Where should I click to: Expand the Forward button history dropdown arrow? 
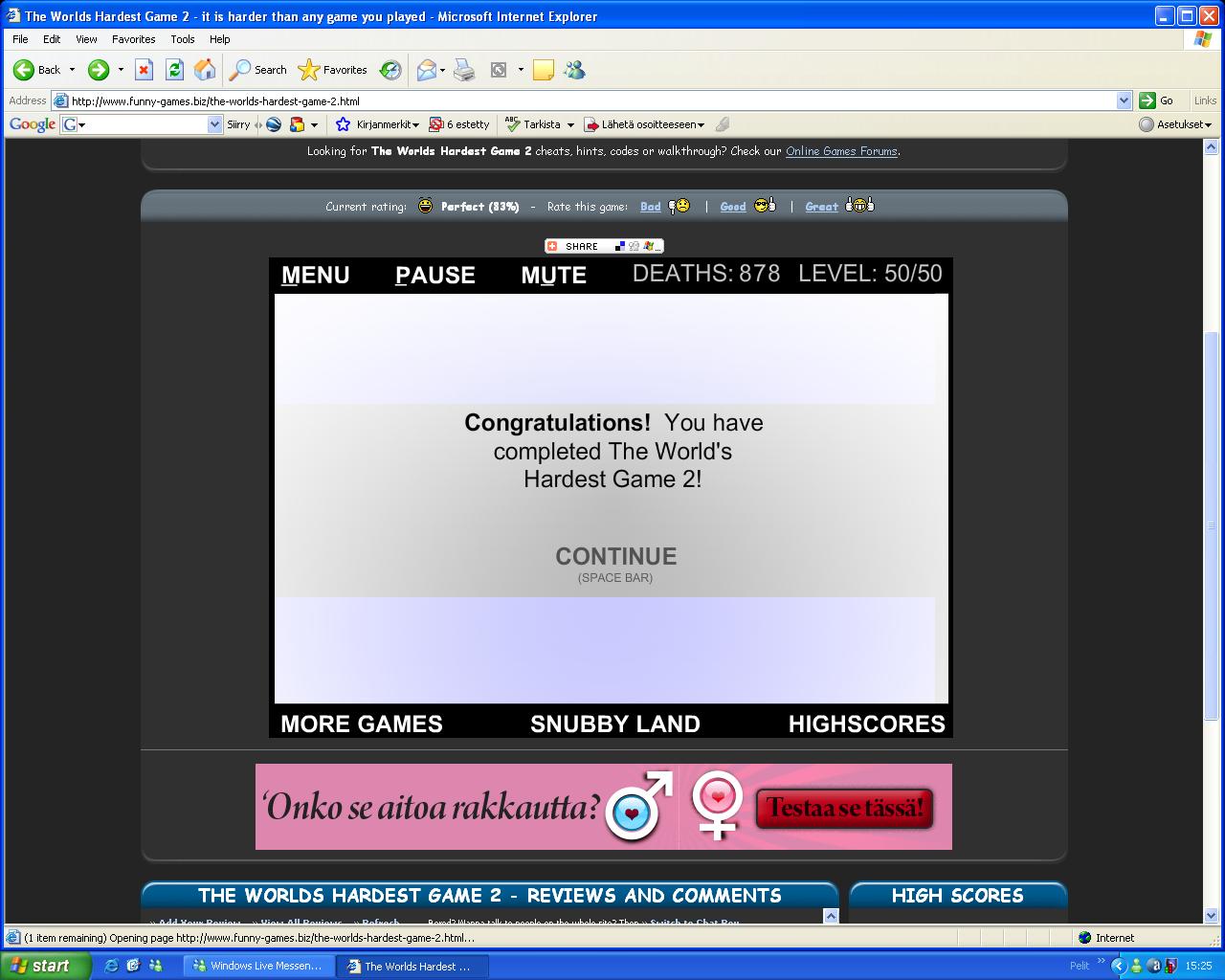point(120,70)
